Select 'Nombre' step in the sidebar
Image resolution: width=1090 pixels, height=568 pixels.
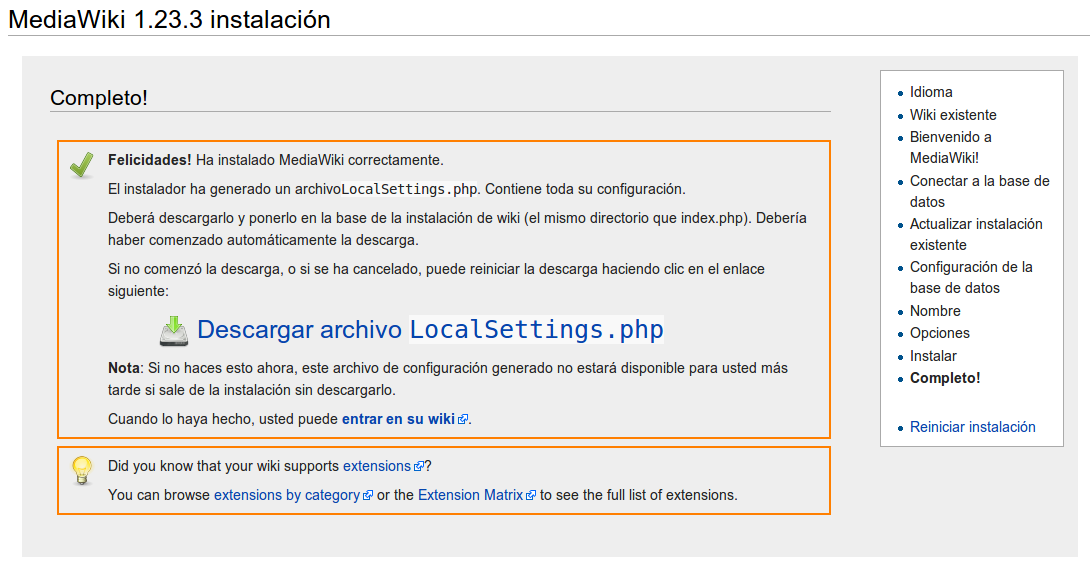pos(935,311)
